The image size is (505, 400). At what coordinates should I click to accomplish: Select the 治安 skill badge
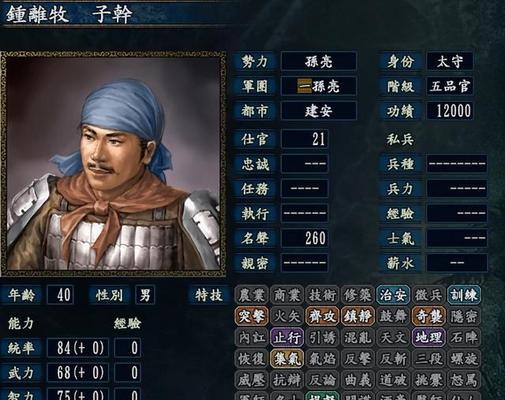coord(393,295)
